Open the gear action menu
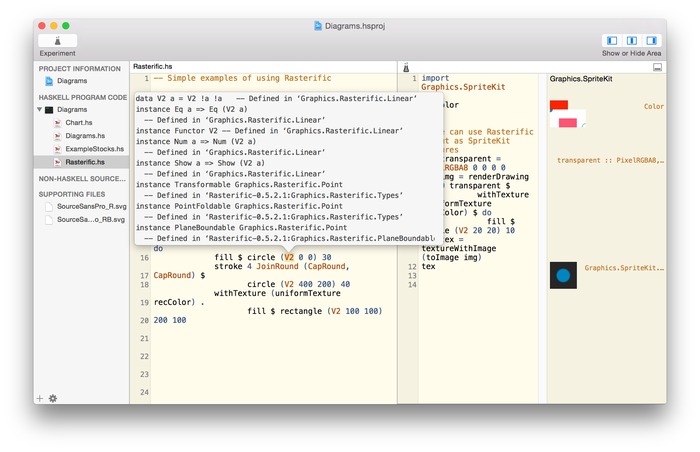 click(53, 398)
